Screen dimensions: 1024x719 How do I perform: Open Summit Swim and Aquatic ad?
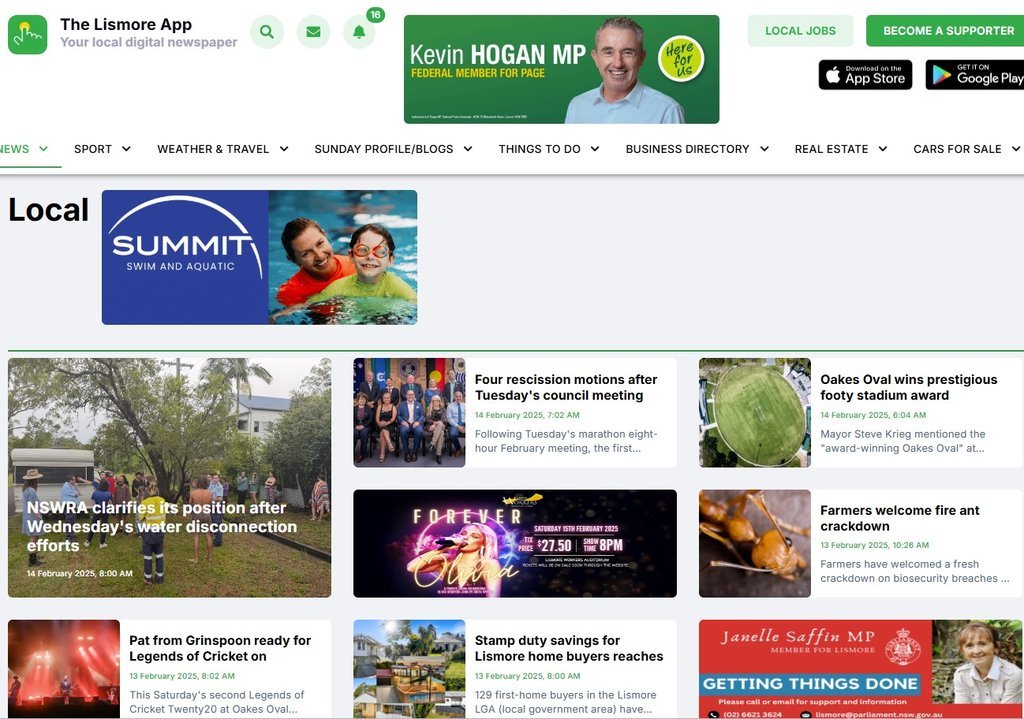pos(259,257)
